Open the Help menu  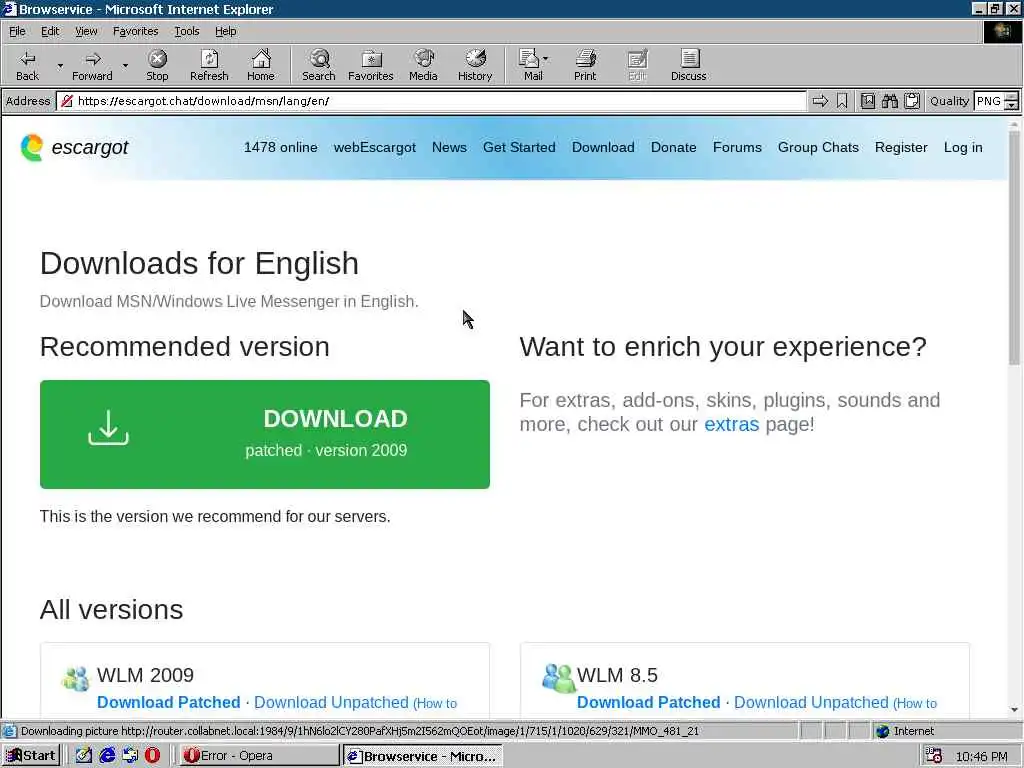(225, 31)
